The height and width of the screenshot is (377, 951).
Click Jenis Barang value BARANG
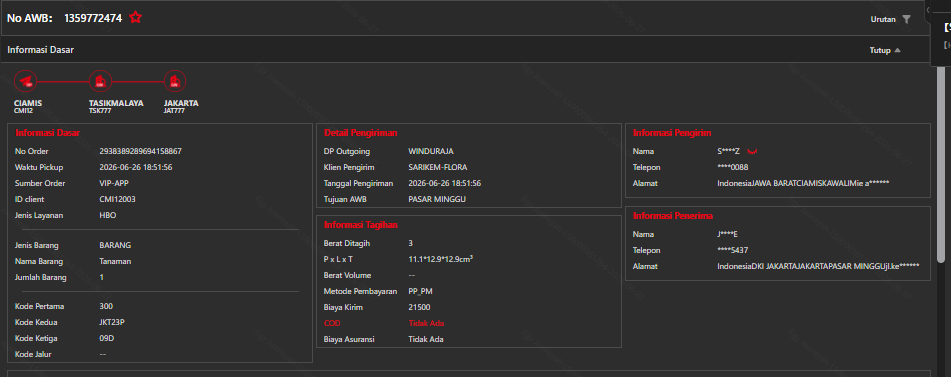tap(115, 245)
